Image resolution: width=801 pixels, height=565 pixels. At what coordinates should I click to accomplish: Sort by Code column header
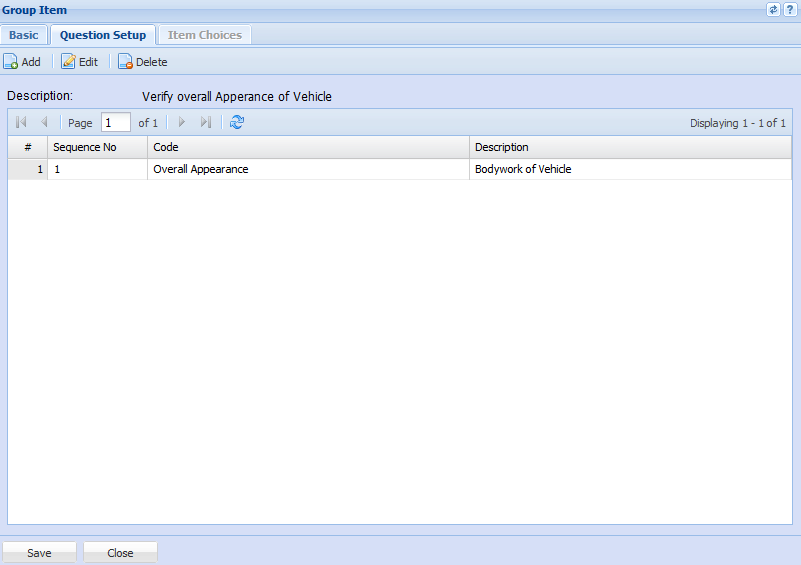tap(308, 147)
